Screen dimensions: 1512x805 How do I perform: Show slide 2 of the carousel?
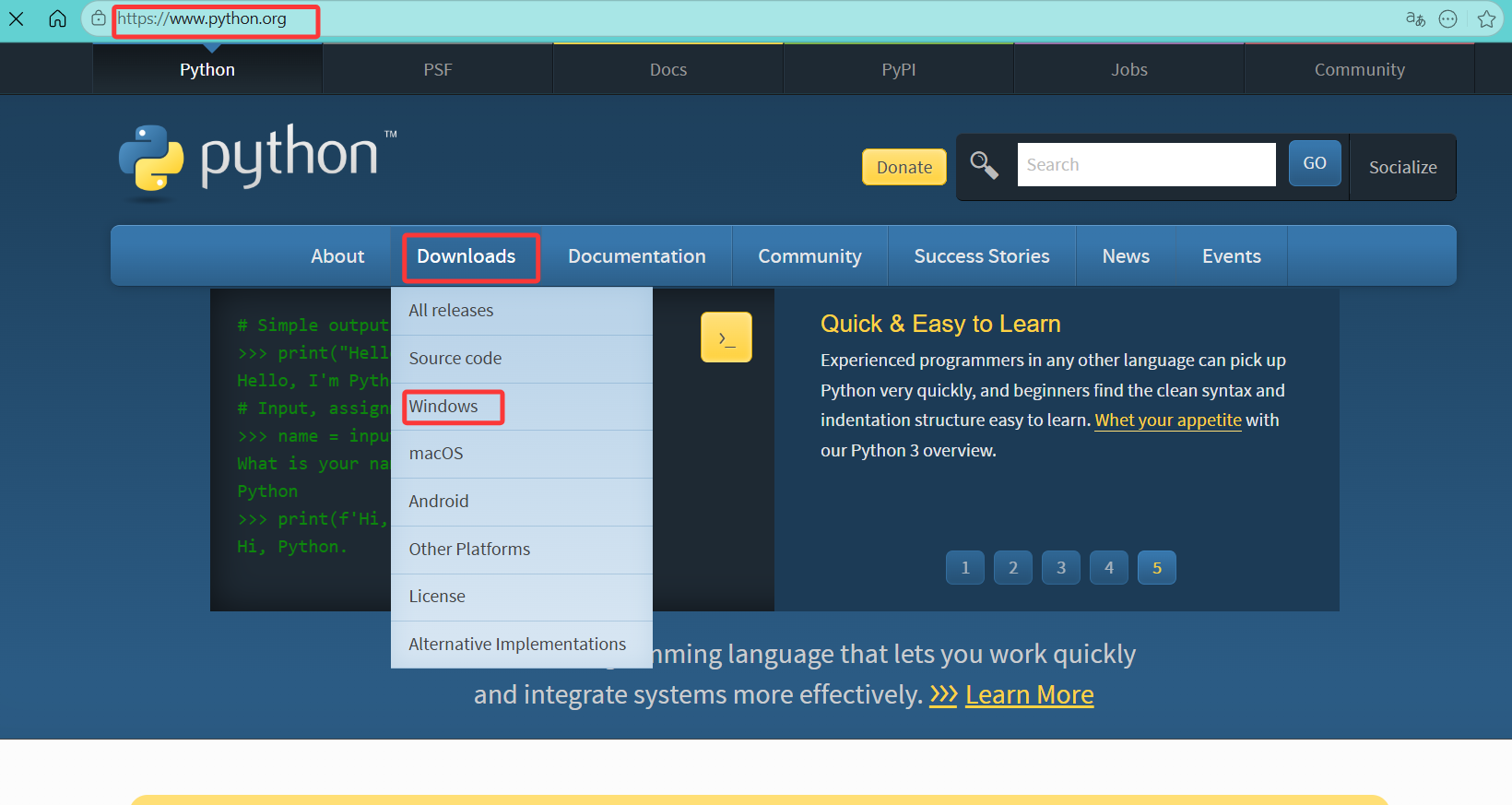click(1013, 568)
